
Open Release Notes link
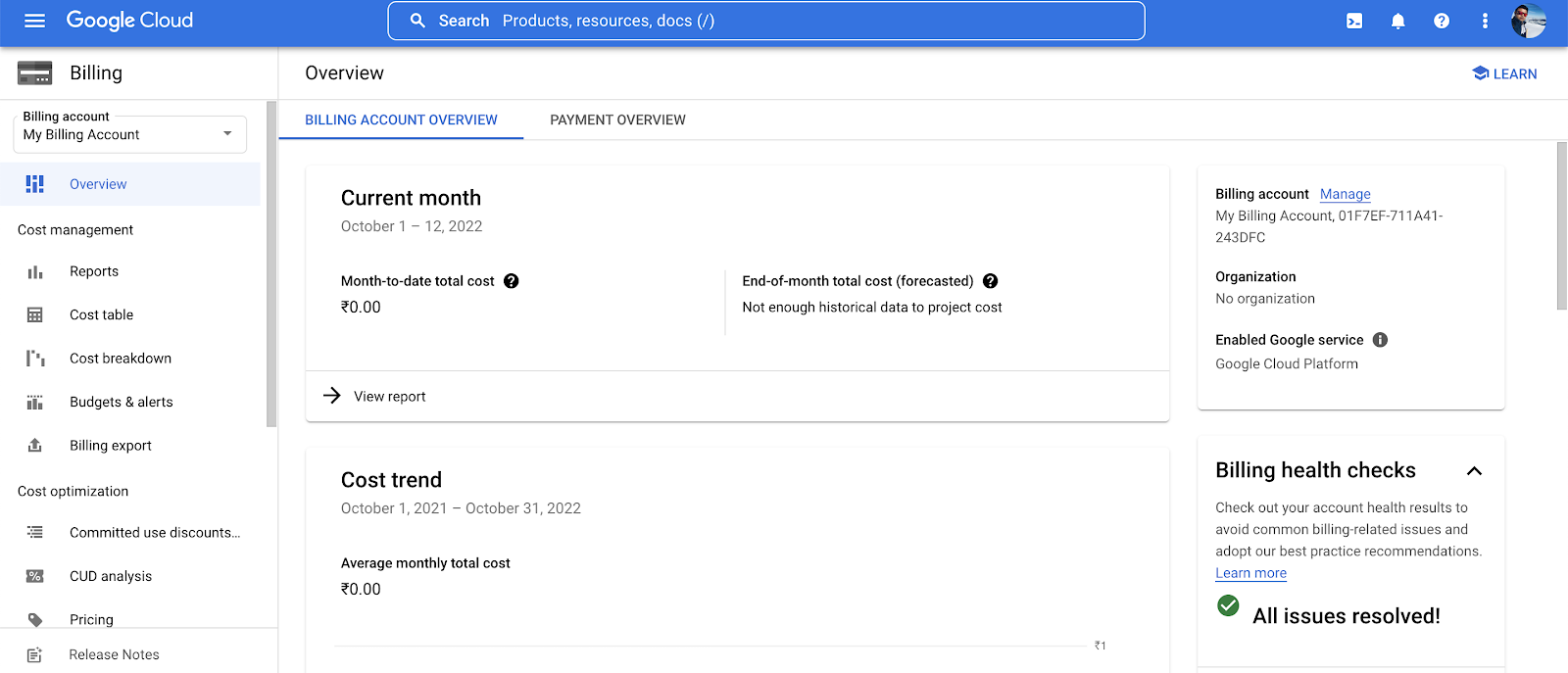click(x=114, y=654)
